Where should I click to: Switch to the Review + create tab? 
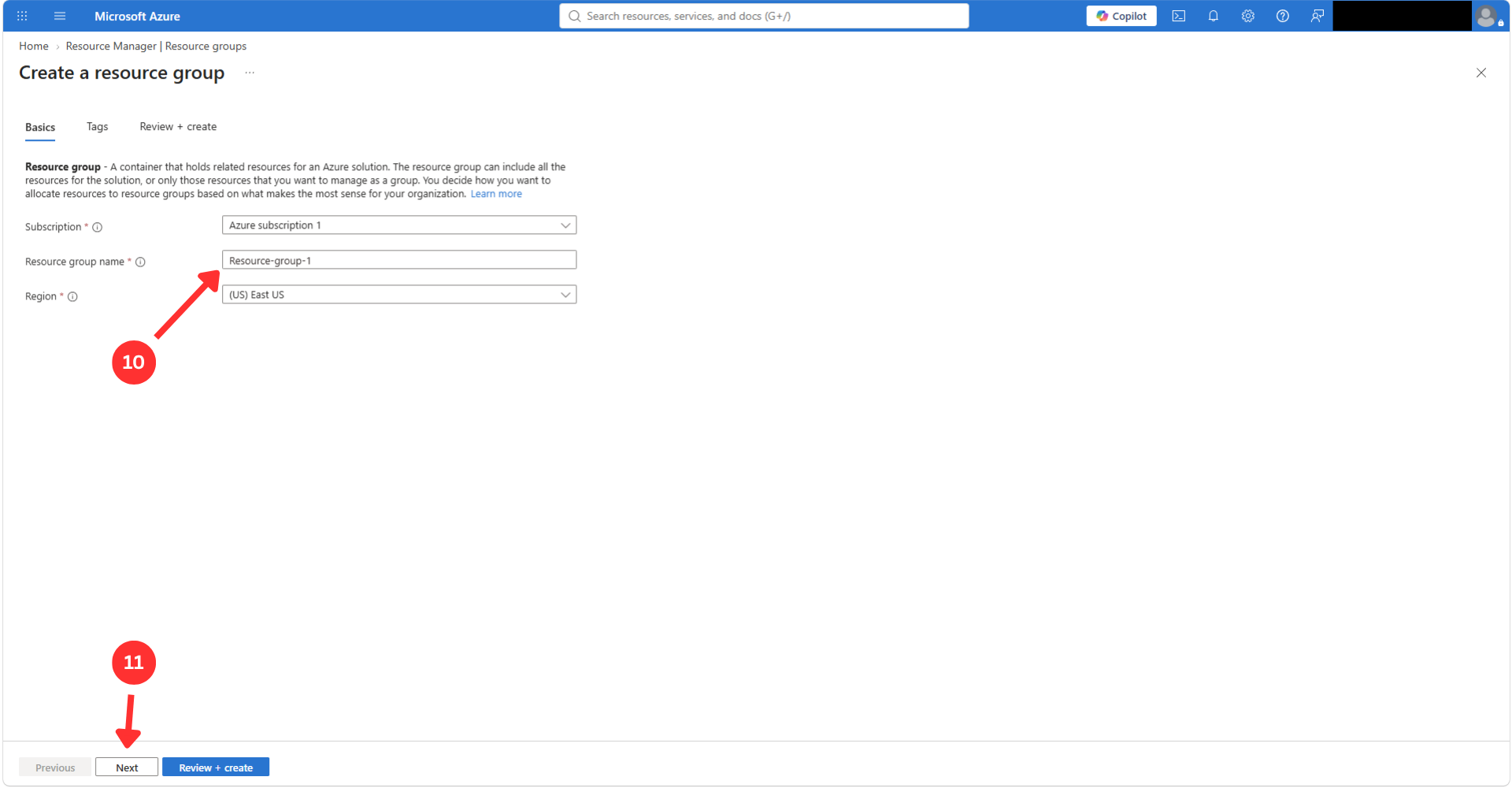178,127
